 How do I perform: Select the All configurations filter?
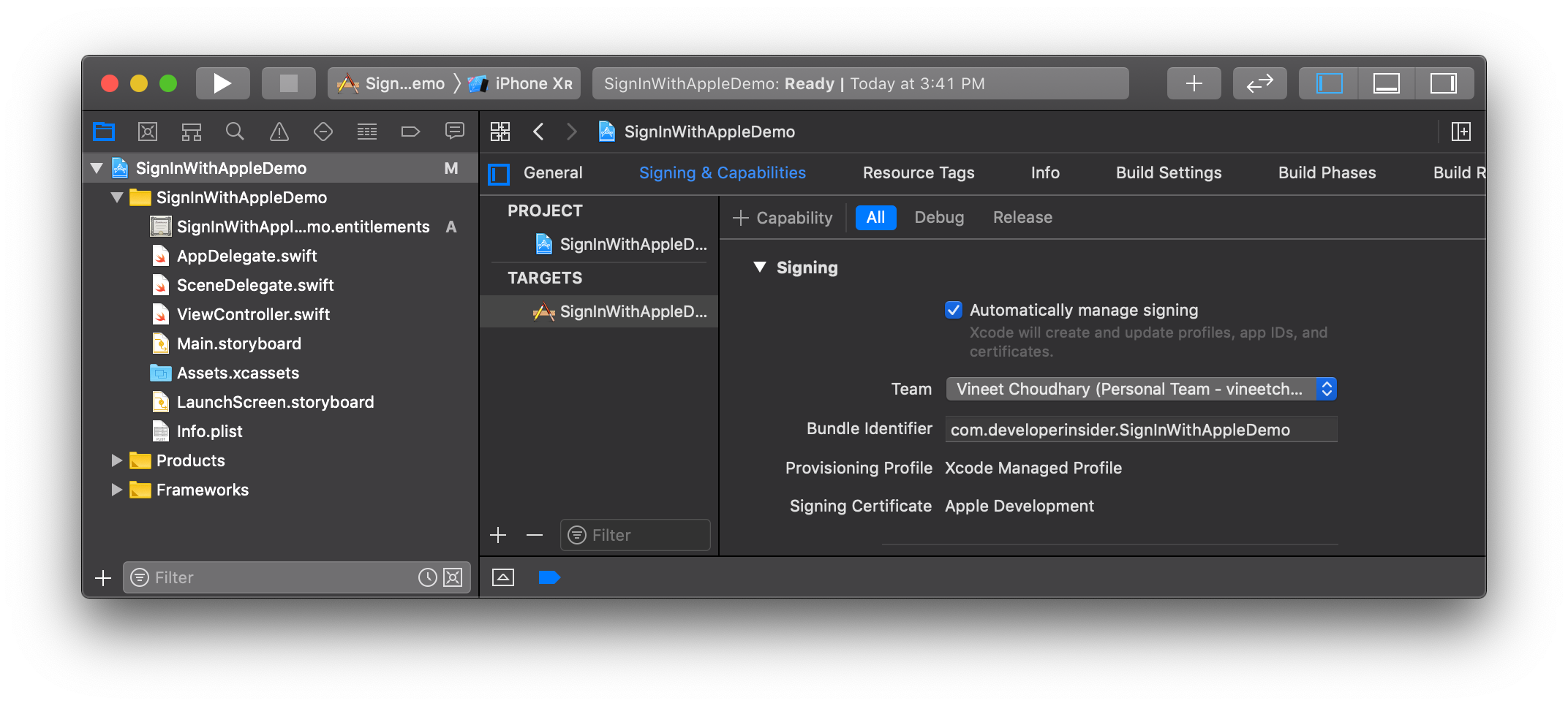[875, 218]
